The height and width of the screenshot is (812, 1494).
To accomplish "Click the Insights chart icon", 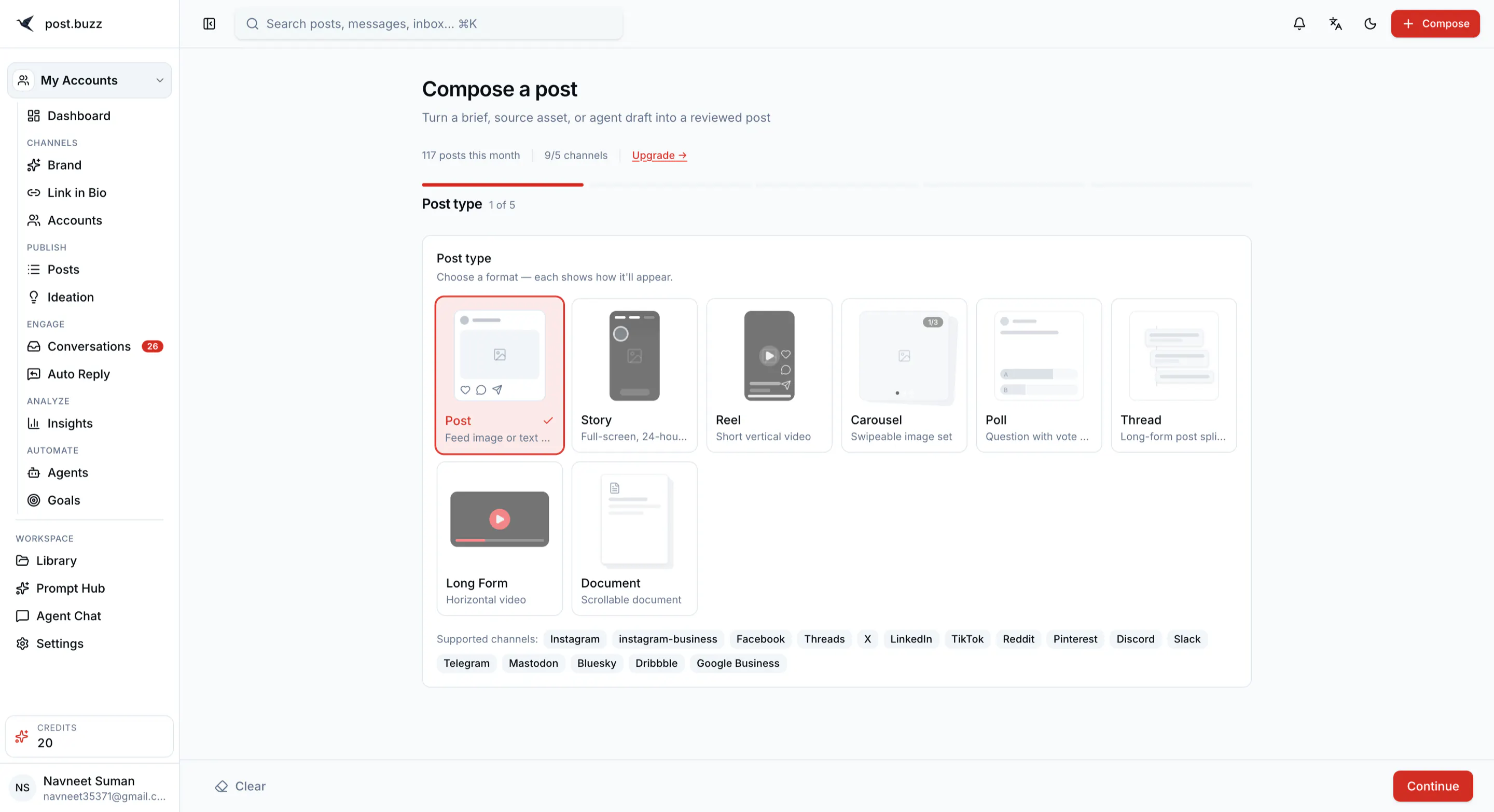I will tap(34, 423).
